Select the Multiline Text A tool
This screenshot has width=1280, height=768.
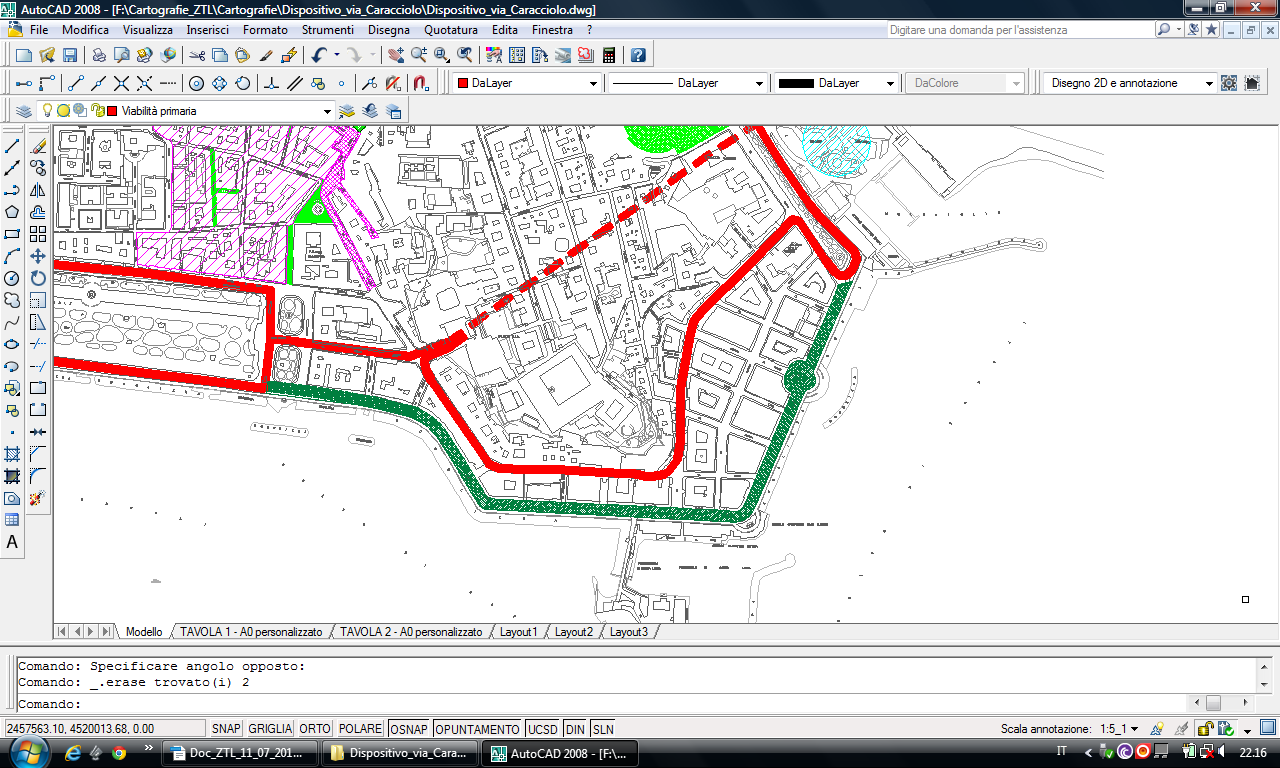[x=12, y=542]
